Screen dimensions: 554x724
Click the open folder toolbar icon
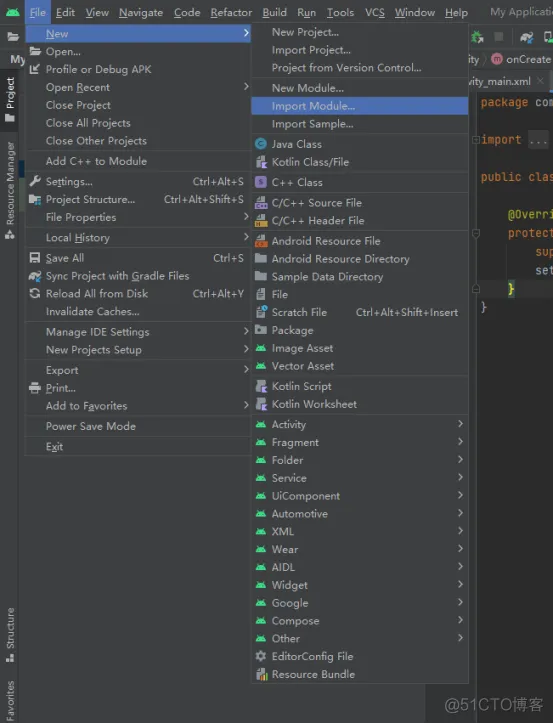coord(13,36)
